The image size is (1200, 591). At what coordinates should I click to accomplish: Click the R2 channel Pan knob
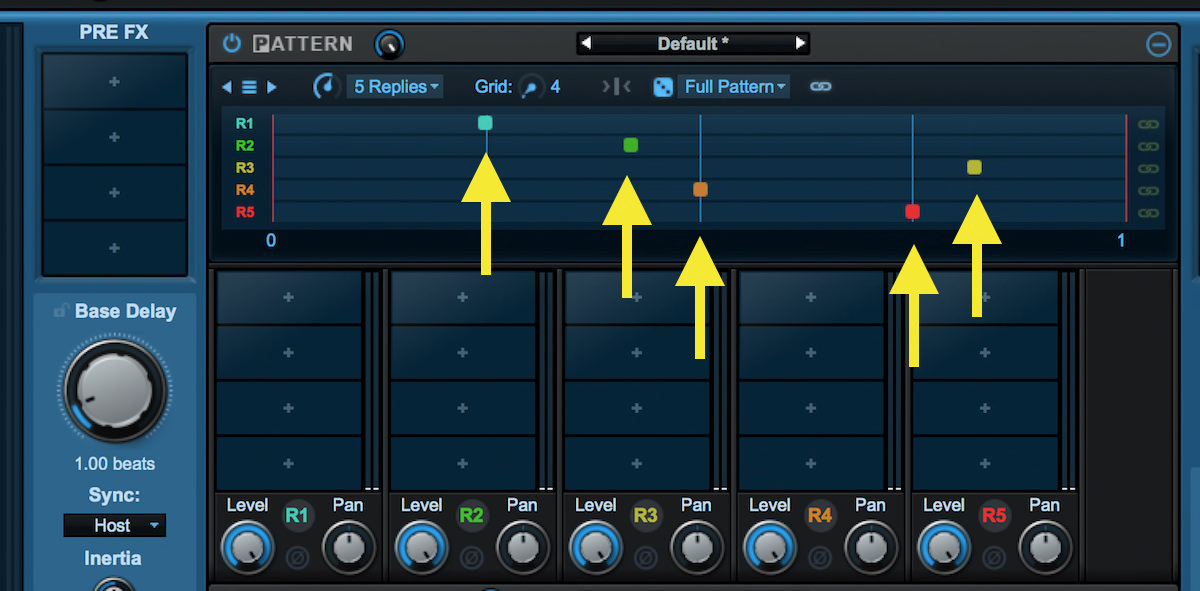tap(522, 548)
